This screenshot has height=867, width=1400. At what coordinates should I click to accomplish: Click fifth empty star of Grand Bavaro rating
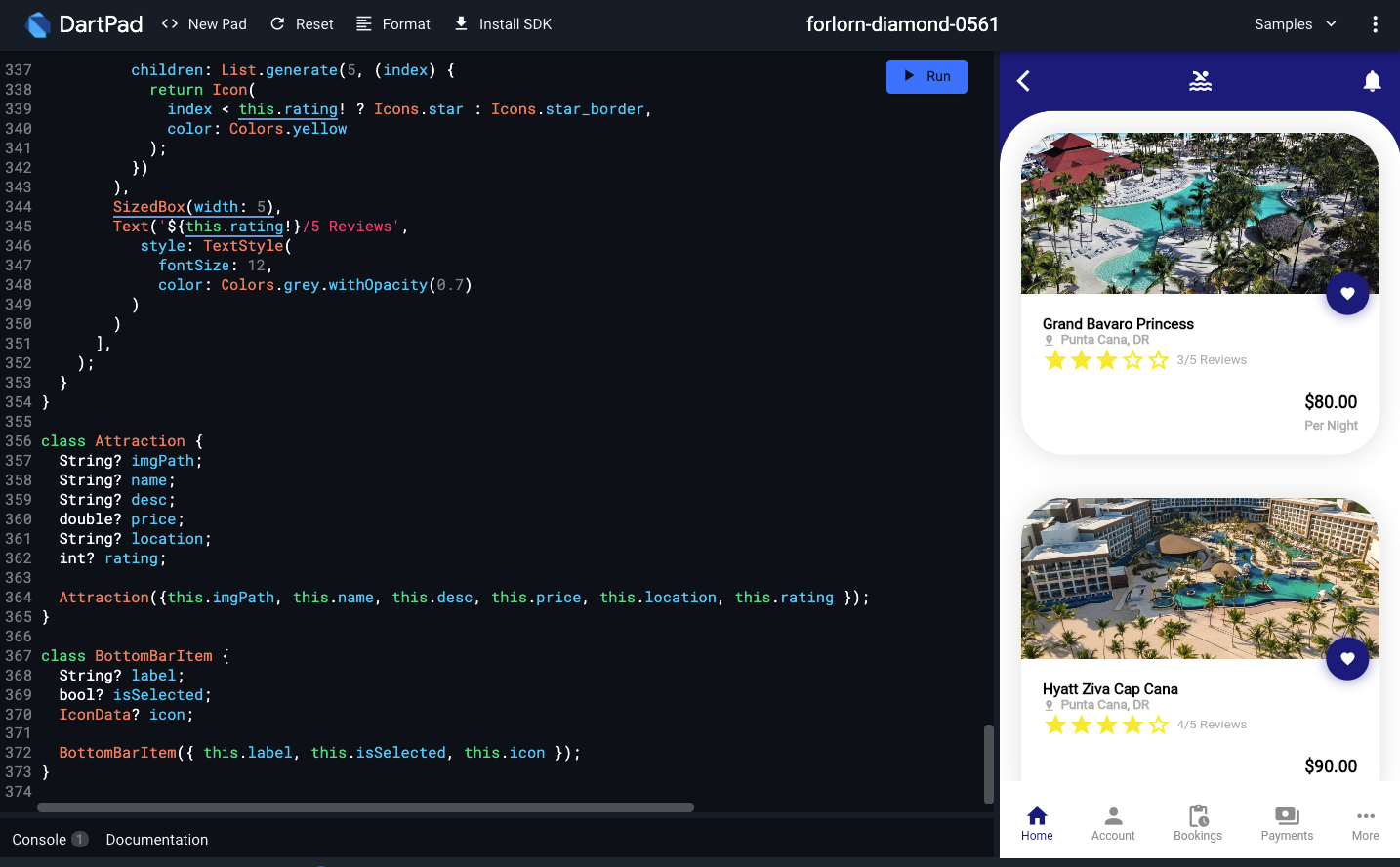[1158, 360]
